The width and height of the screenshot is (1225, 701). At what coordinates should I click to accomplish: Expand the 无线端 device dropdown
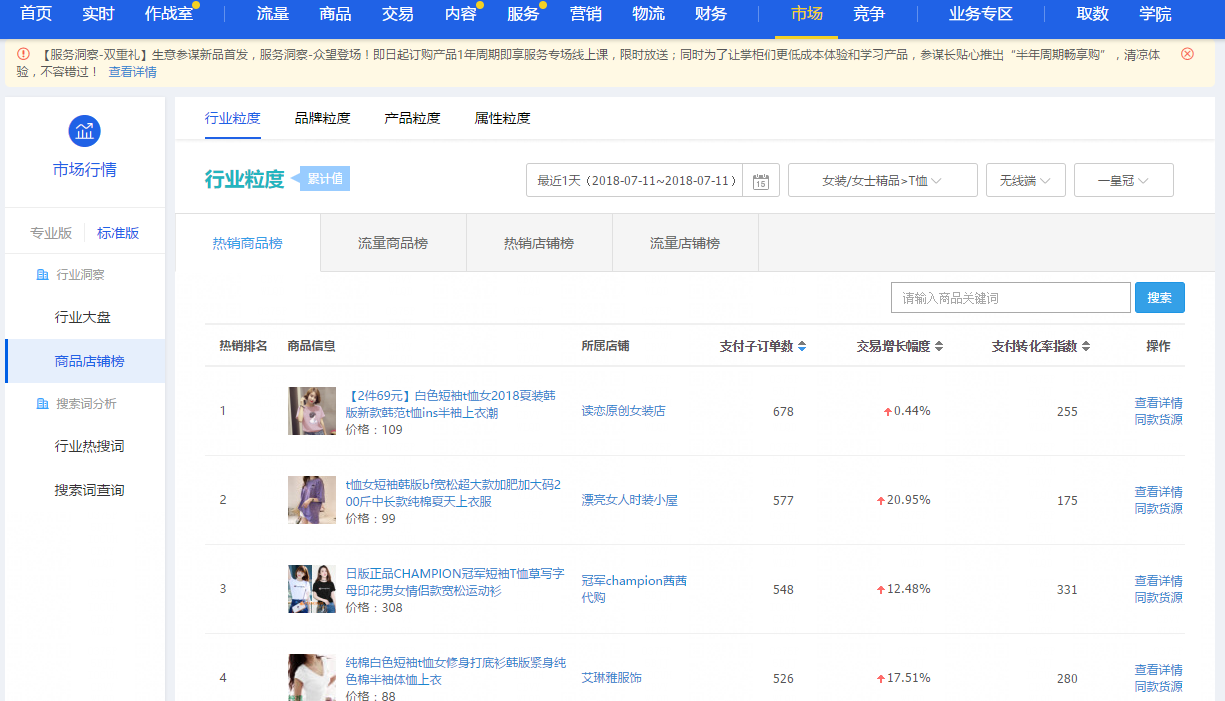(x=1025, y=181)
